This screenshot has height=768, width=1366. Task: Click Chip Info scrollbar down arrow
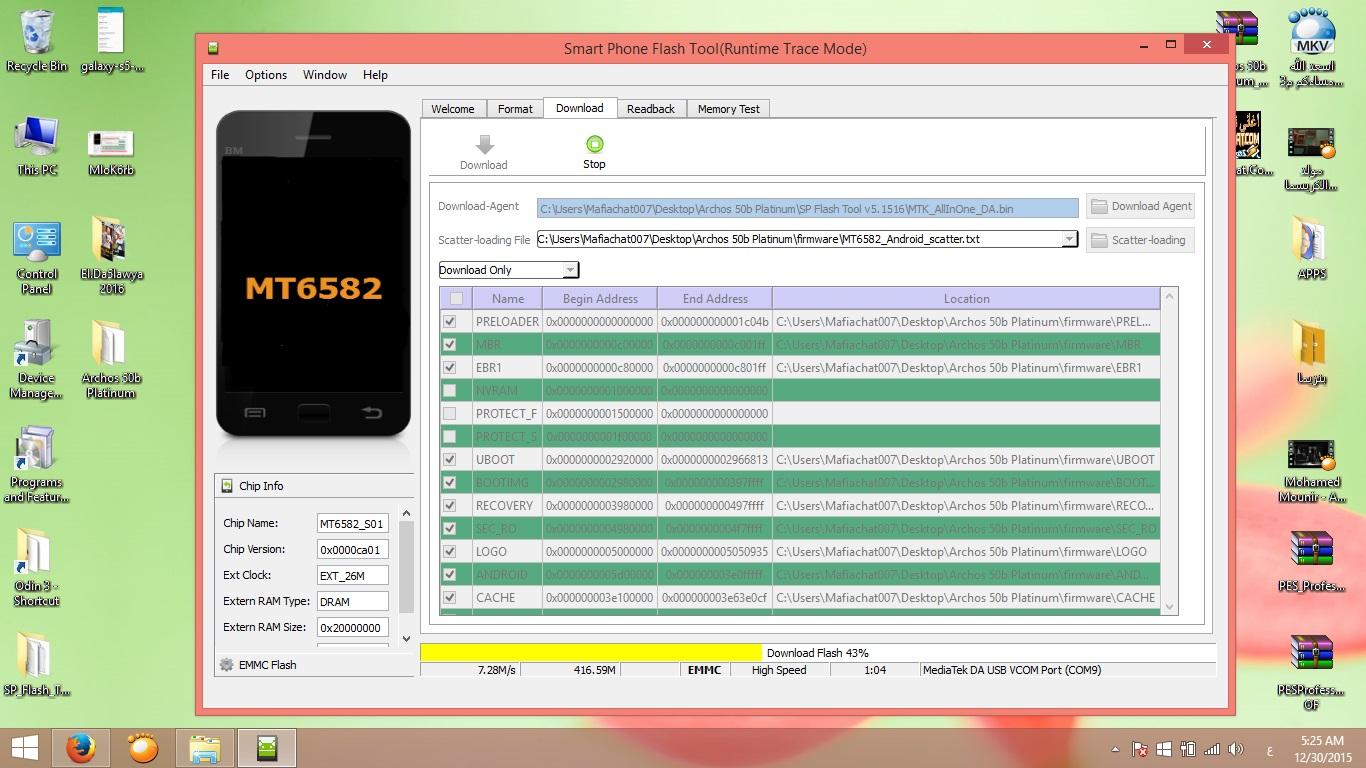(406, 638)
